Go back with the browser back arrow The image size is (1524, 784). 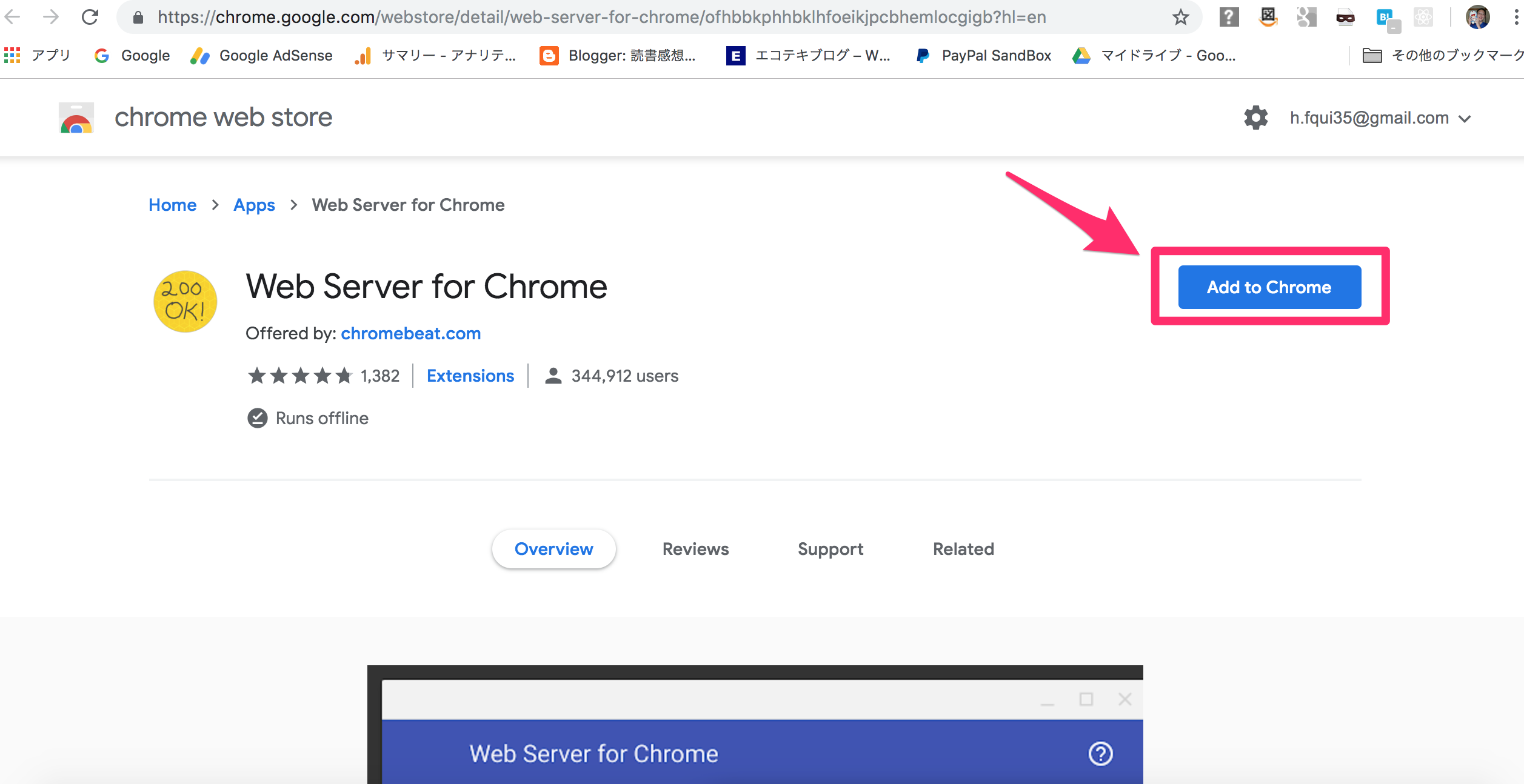point(13,17)
